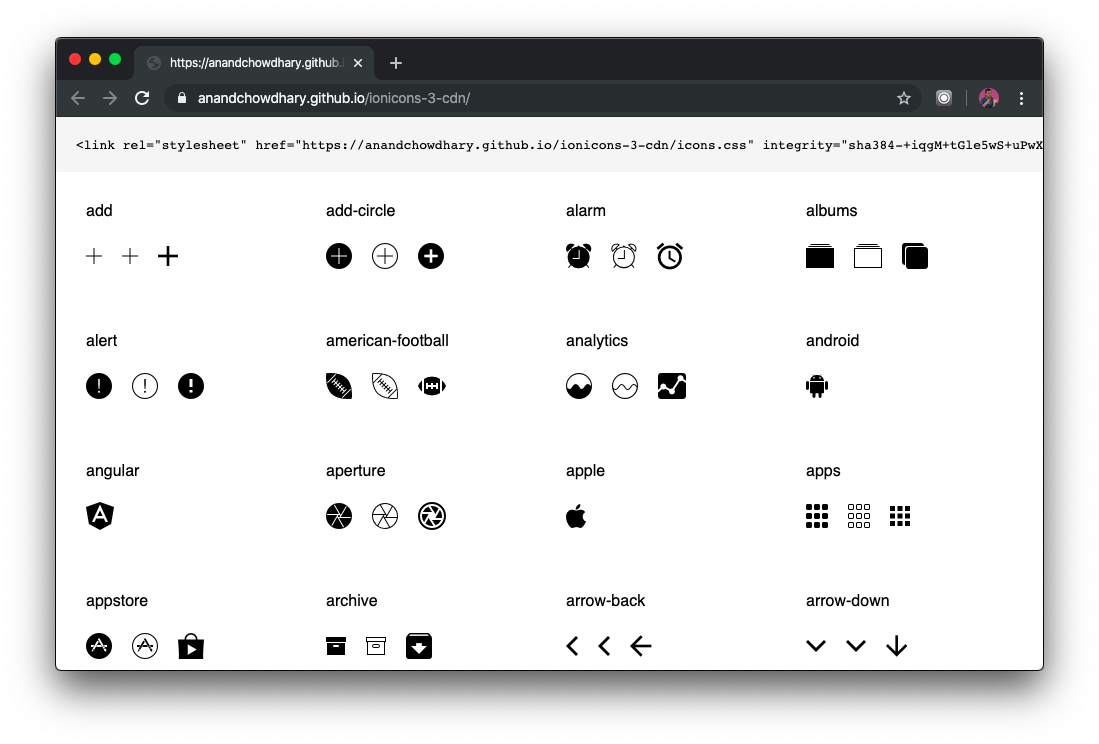Click the outlined american-football icon

click(x=385, y=386)
